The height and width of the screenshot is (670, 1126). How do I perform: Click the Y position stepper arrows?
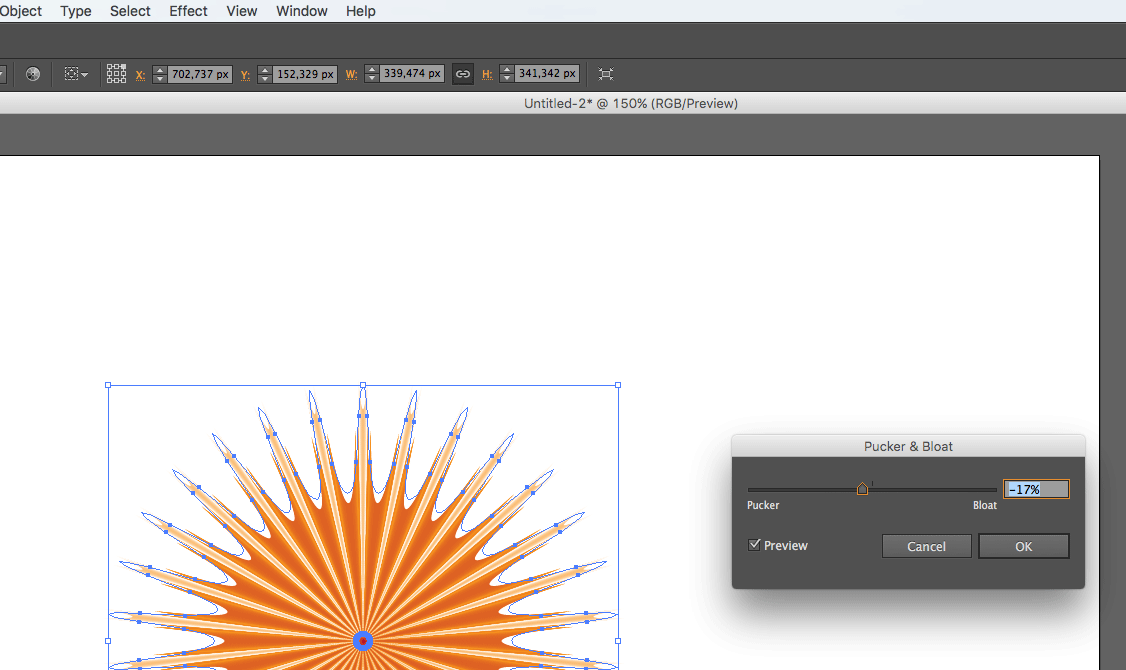tap(264, 74)
